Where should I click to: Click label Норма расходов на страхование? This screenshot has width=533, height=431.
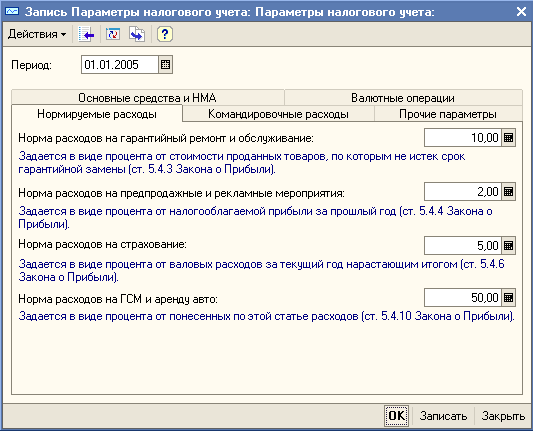102,244
